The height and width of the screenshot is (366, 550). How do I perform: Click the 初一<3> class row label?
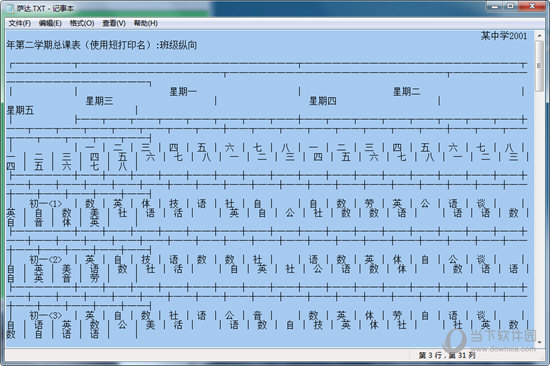pyautogui.click(x=46, y=316)
